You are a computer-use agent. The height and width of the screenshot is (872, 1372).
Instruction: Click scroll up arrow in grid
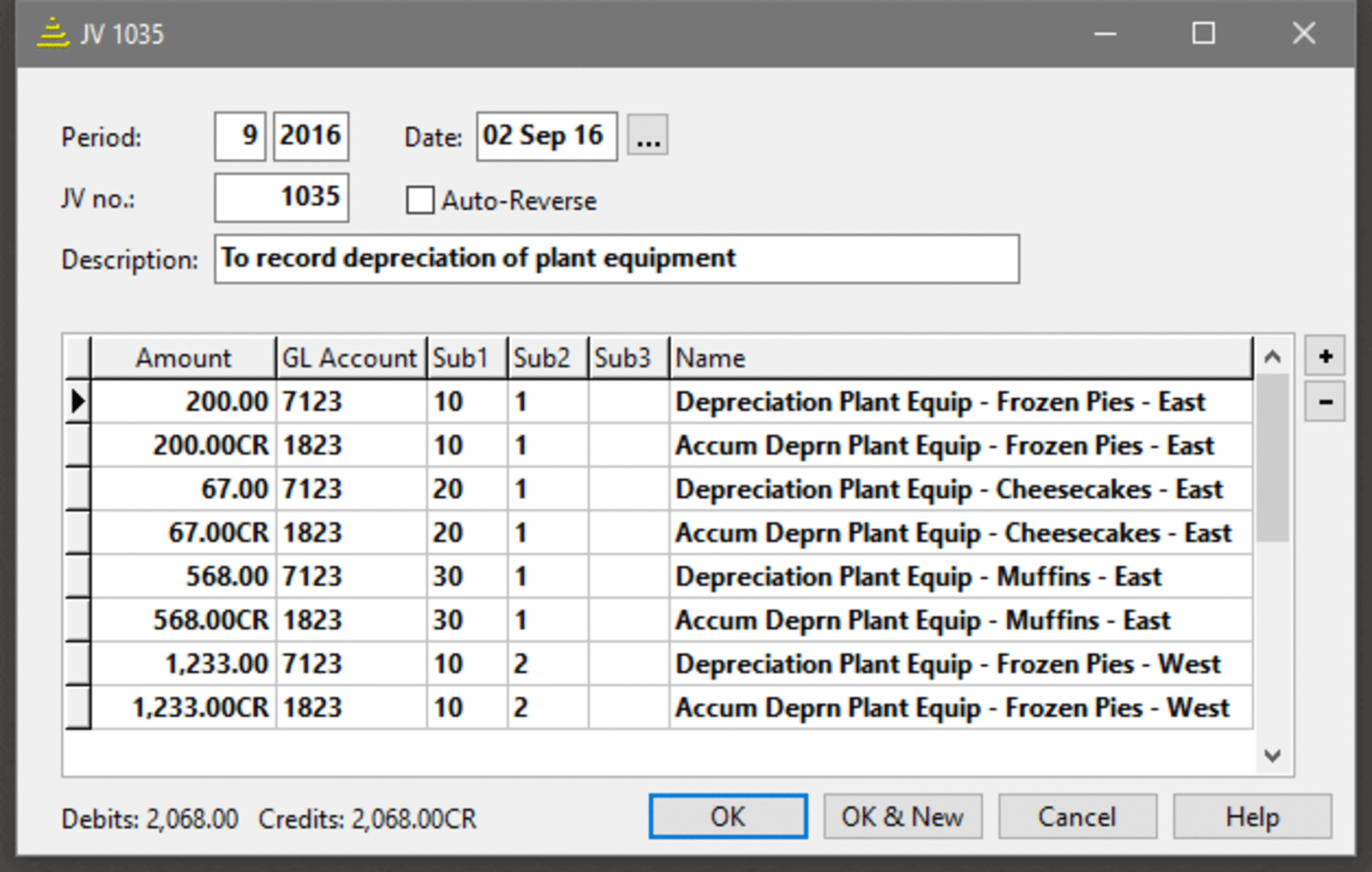coord(1272,357)
